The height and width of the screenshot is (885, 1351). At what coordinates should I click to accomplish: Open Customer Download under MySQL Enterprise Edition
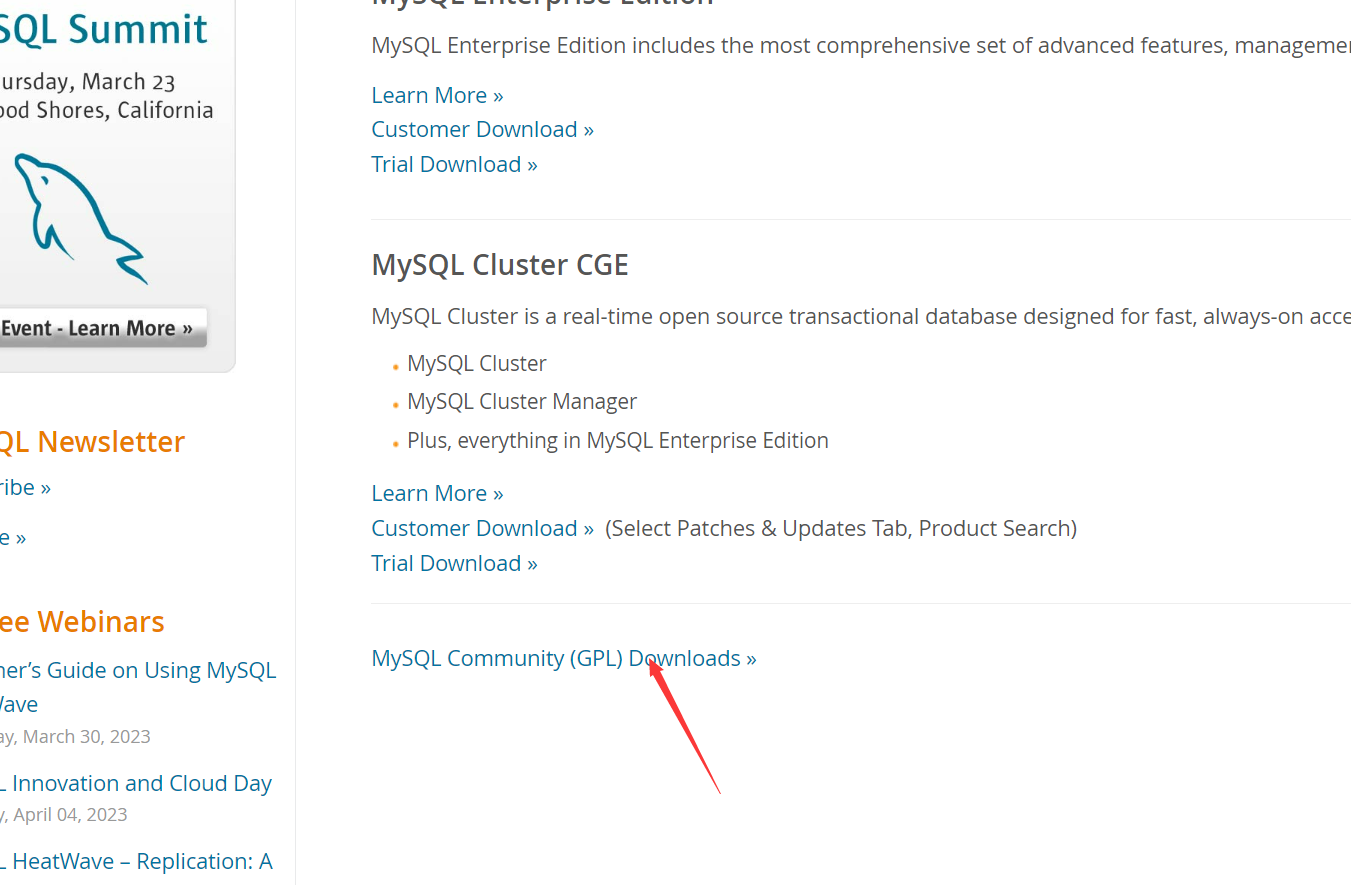click(482, 129)
